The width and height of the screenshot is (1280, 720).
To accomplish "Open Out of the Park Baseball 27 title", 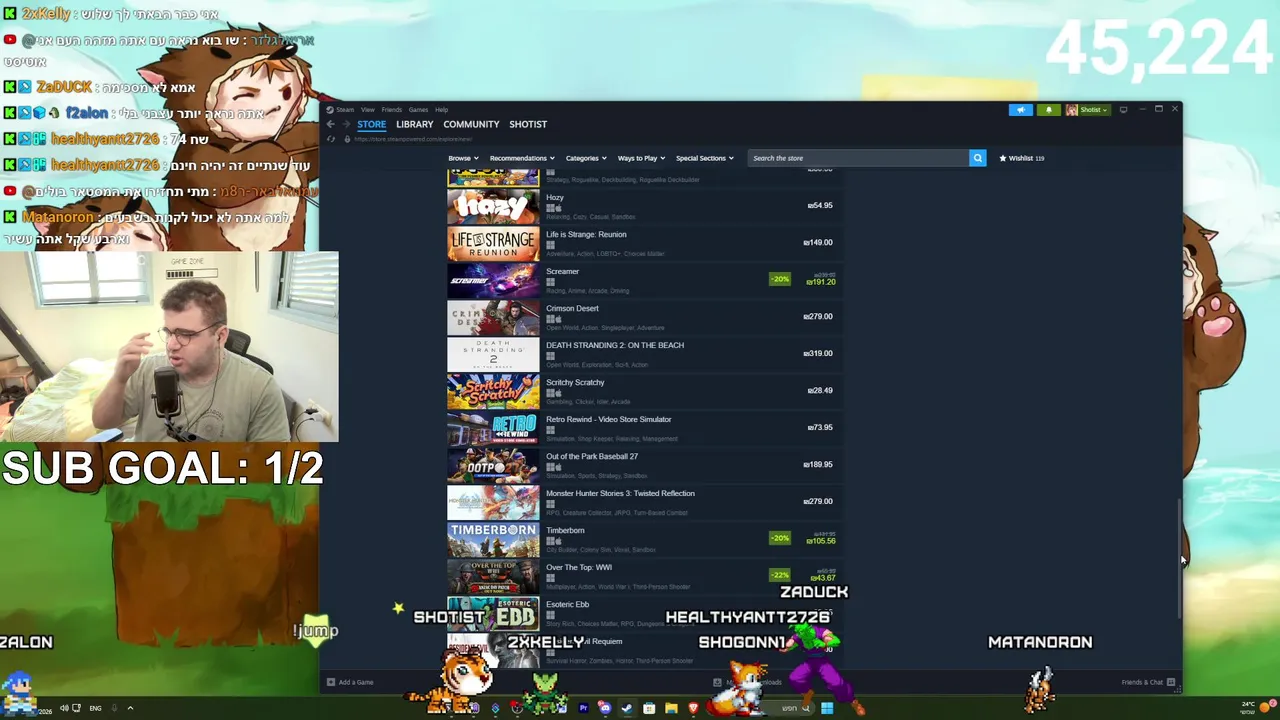I will [x=592, y=457].
